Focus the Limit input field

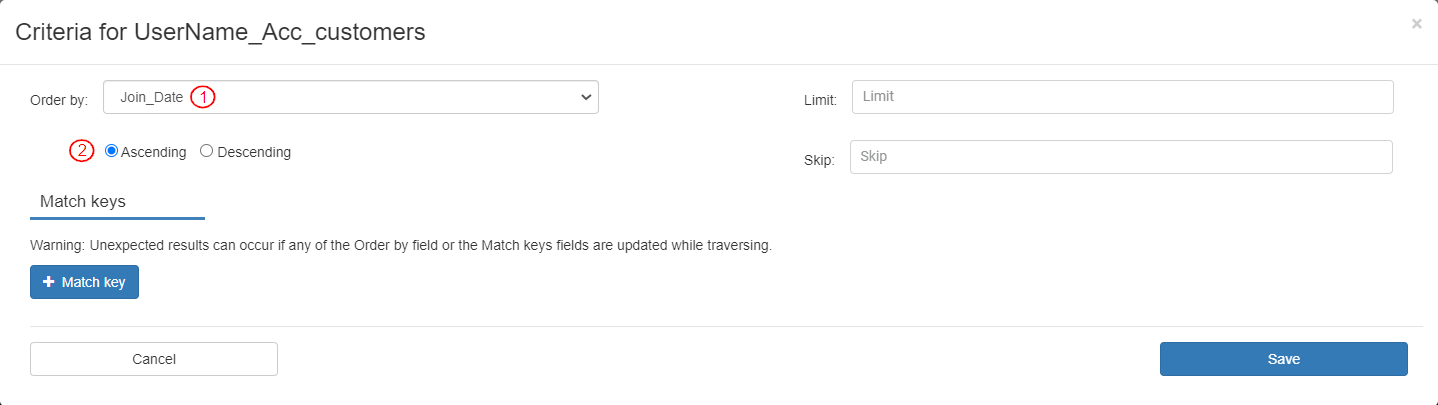click(x=1122, y=97)
